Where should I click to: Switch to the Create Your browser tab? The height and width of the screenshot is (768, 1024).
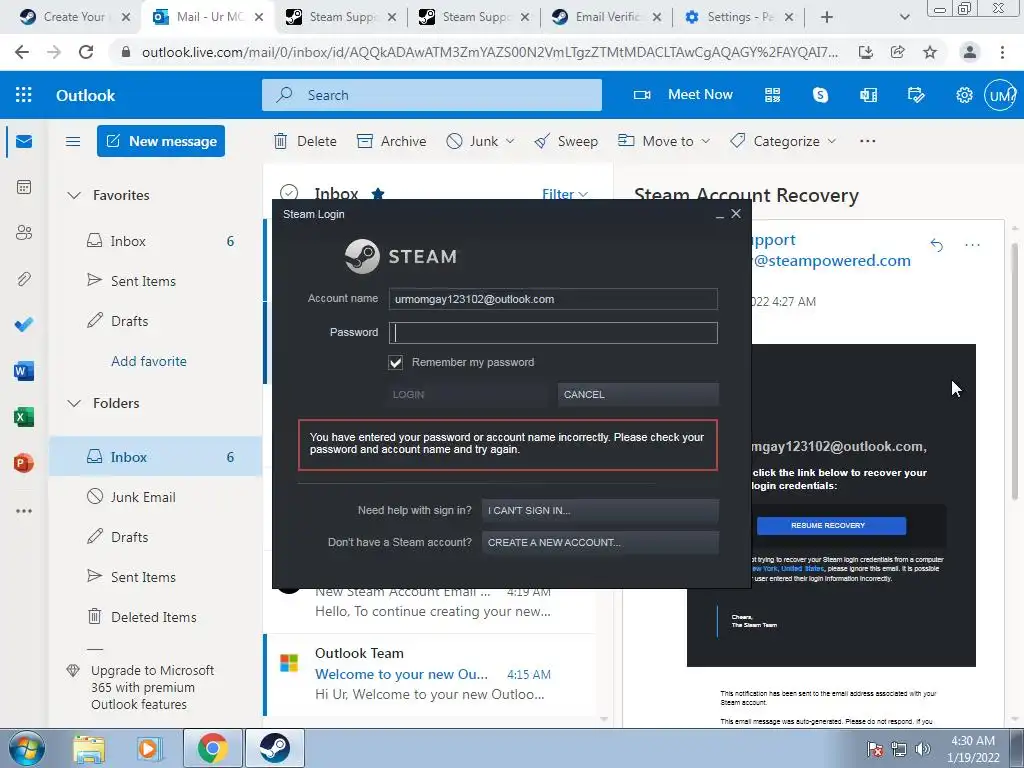(x=73, y=17)
